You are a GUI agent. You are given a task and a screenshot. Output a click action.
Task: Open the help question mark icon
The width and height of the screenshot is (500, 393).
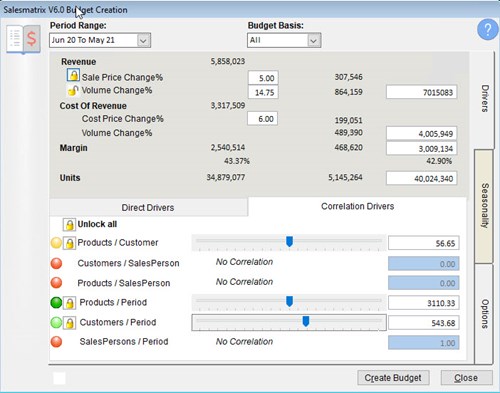[x=487, y=30]
